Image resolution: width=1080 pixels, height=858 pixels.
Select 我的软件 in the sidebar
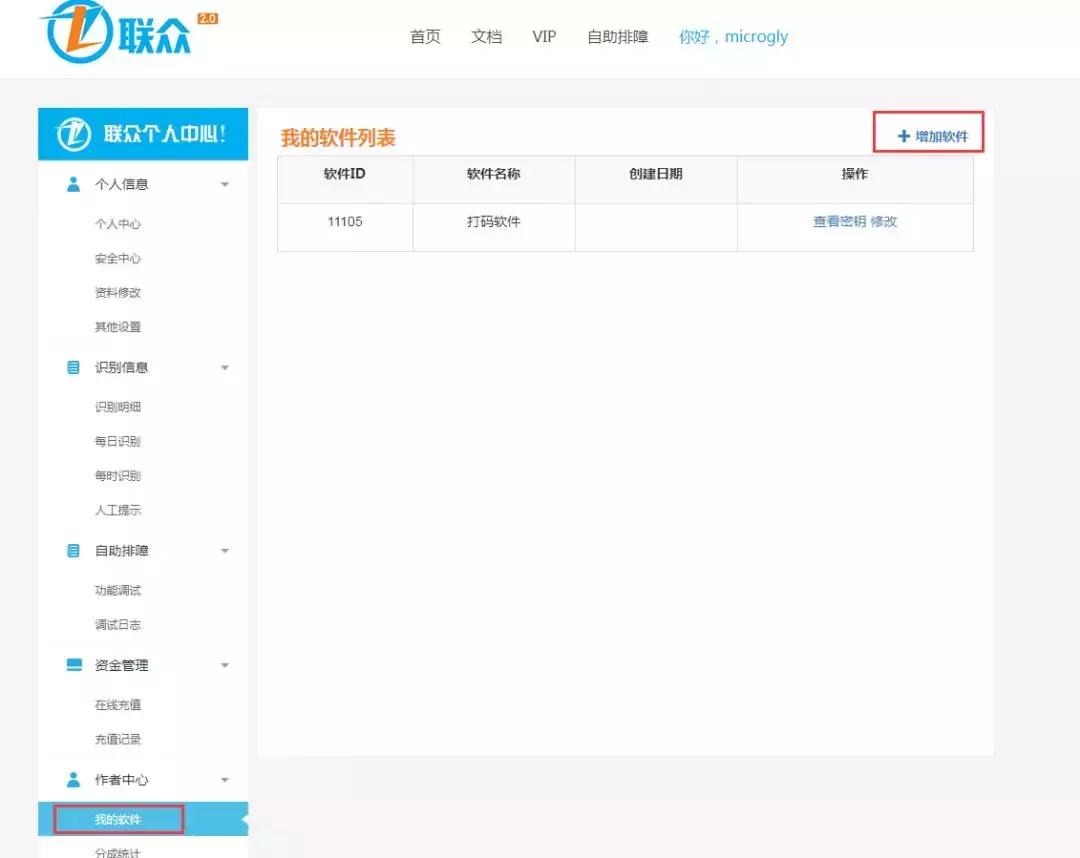tap(117, 818)
